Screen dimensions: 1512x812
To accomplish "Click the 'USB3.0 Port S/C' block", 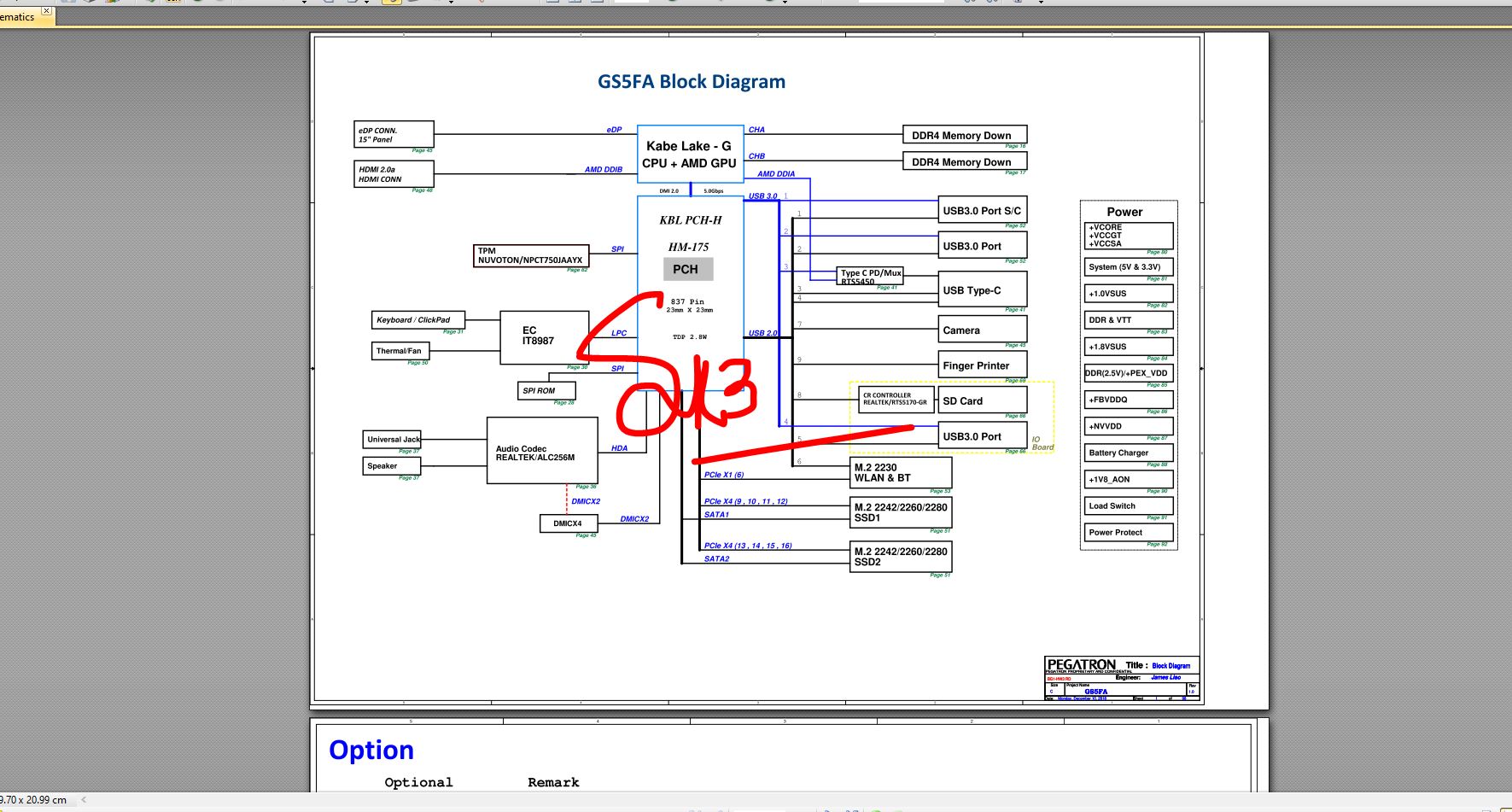I will tap(982, 211).
